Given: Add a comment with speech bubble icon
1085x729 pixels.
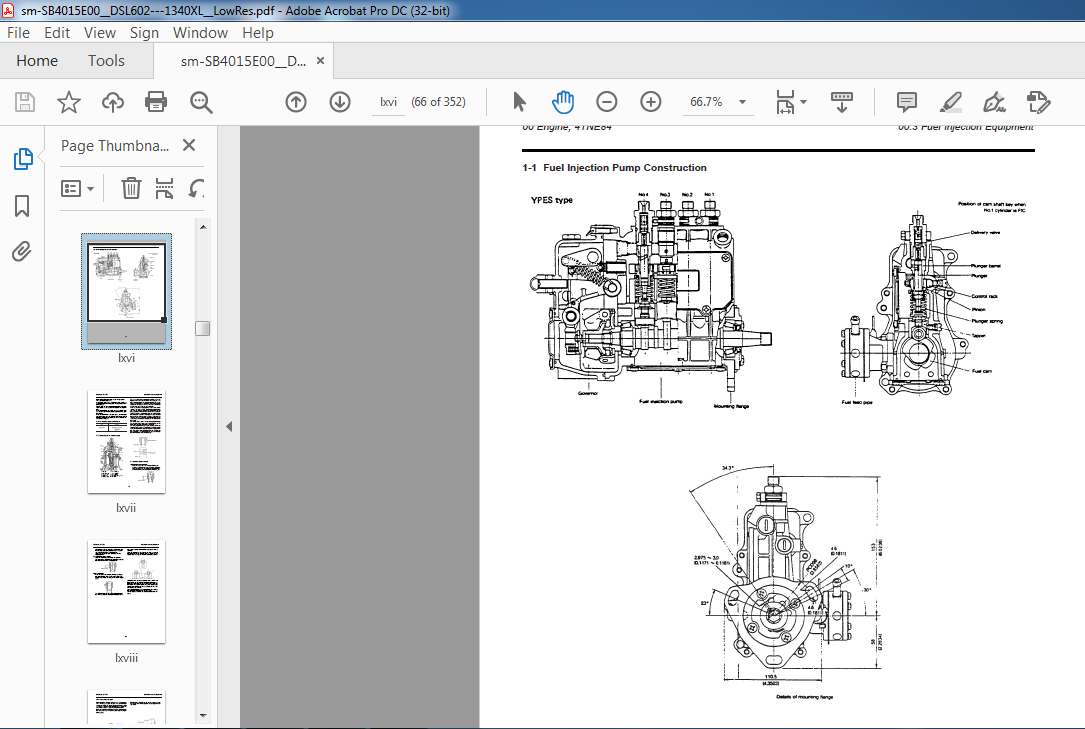Looking at the screenshot, I should (x=906, y=102).
